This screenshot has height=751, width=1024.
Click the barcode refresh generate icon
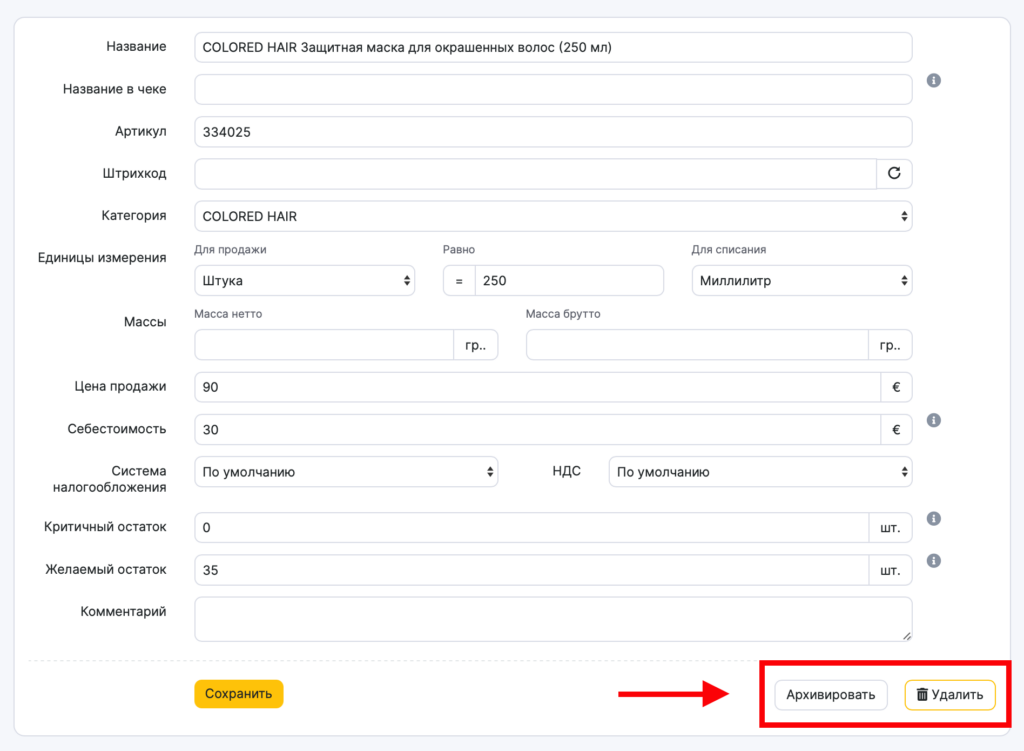click(x=894, y=173)
